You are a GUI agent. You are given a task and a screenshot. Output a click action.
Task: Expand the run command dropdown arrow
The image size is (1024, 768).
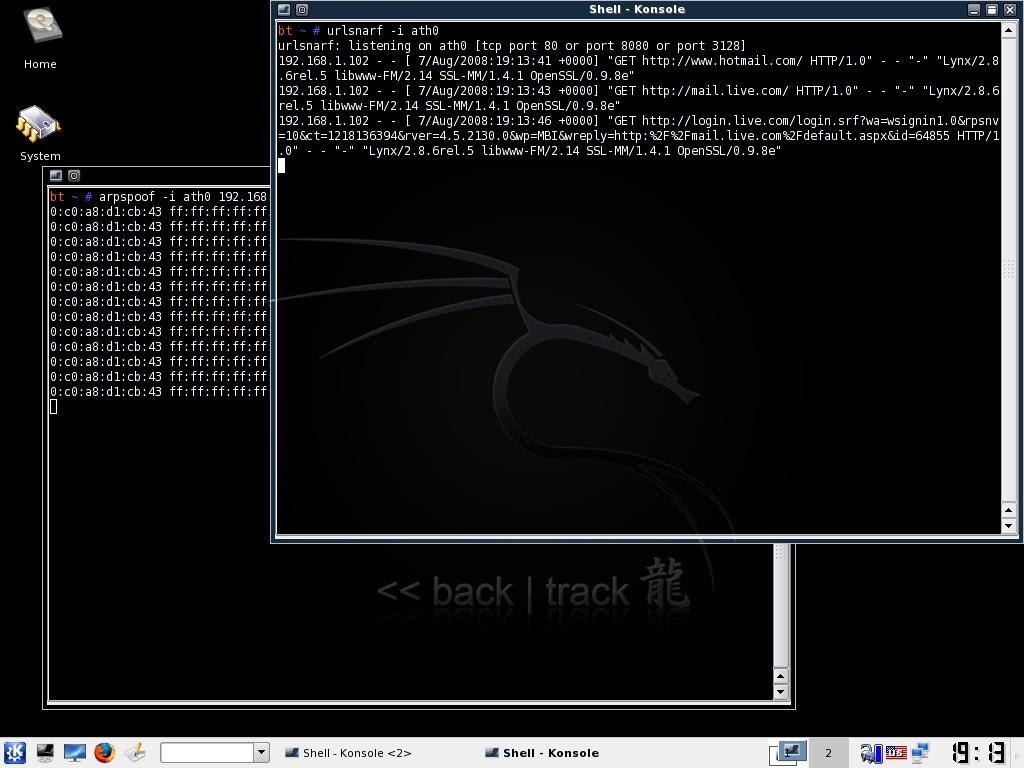tap(261, 753)
